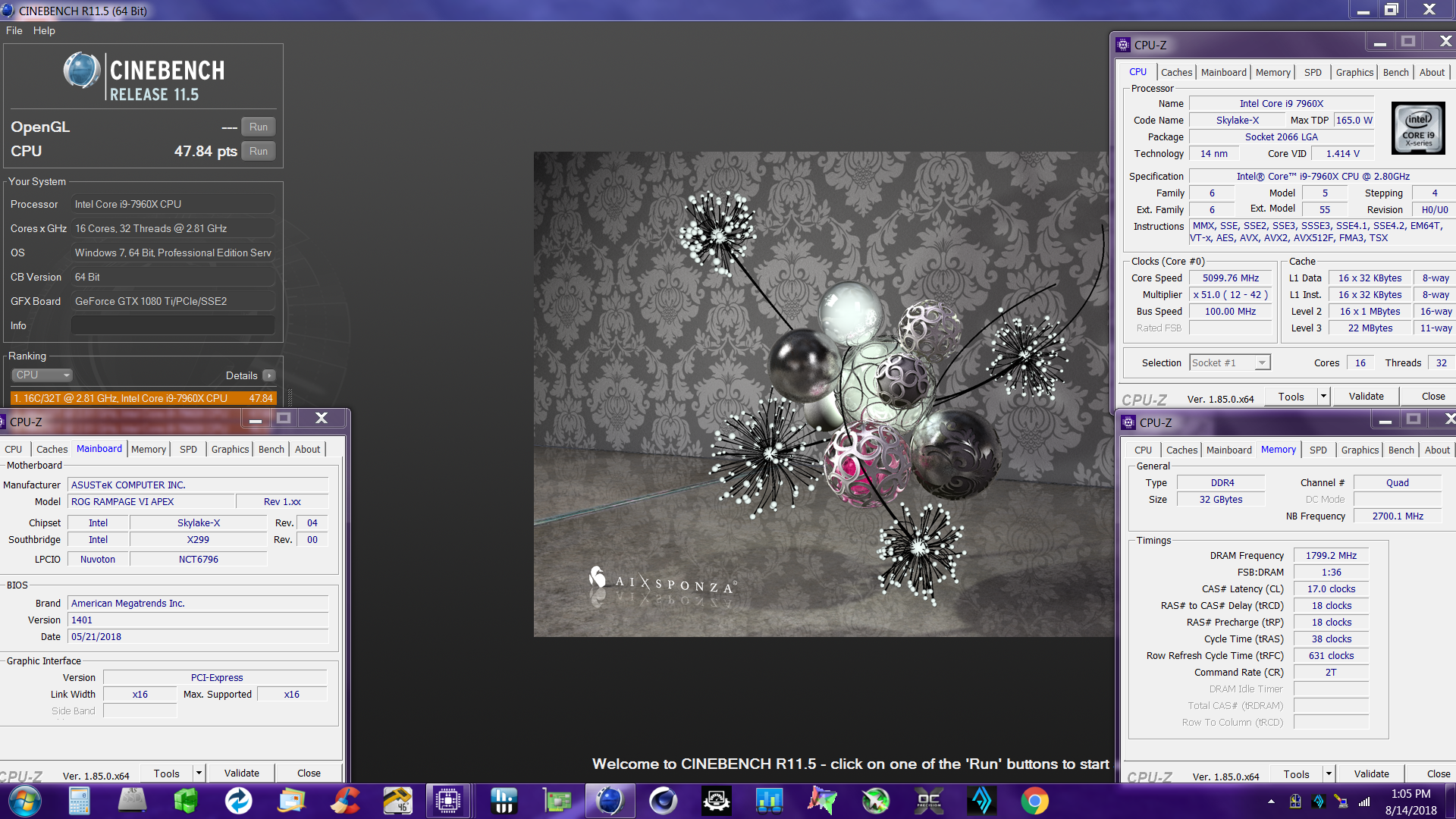Run the CPU benchmark
The width and height of the screenshot is (1456, 819).
[x=259, y=151]
